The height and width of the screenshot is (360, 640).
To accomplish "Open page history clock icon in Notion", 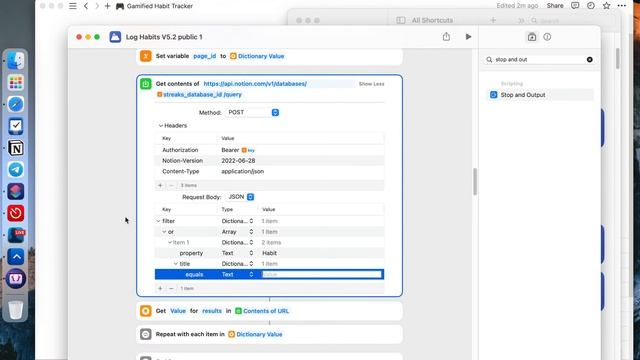I will (x=591, y=6).
